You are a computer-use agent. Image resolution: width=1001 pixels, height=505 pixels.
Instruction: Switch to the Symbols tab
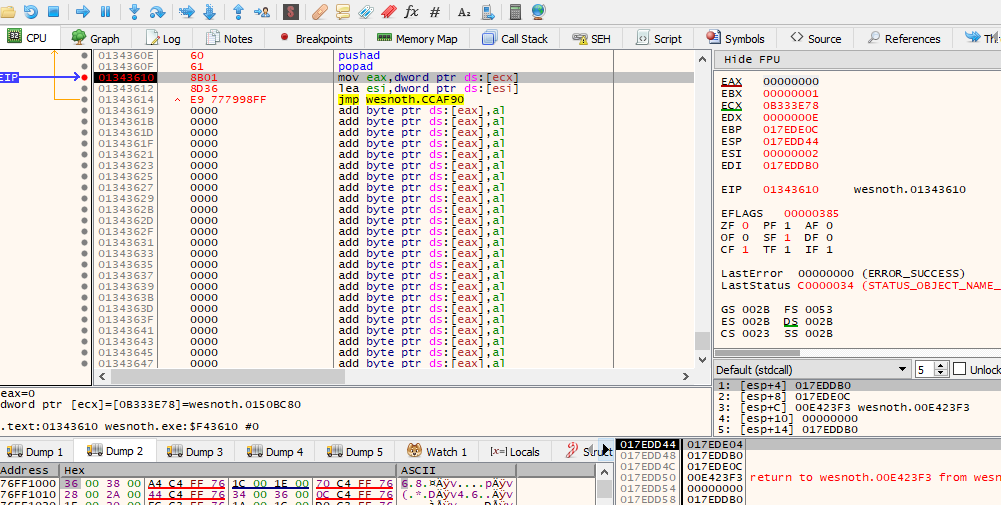tap(735, 38)
